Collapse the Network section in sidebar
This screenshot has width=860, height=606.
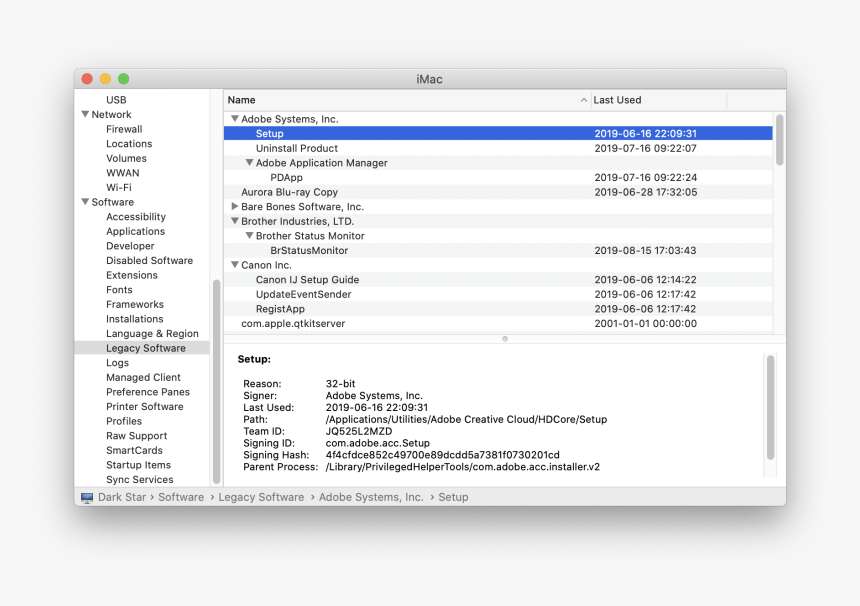(x=85, y=115)
